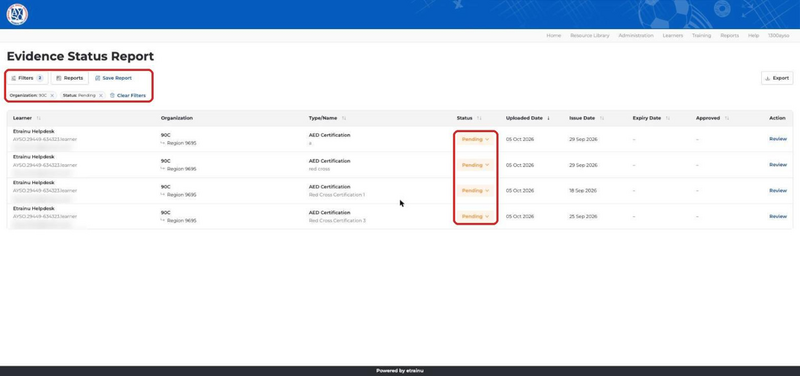The image size is (800, 376).
Task: Click Save Report
Action: coord(113,78)
